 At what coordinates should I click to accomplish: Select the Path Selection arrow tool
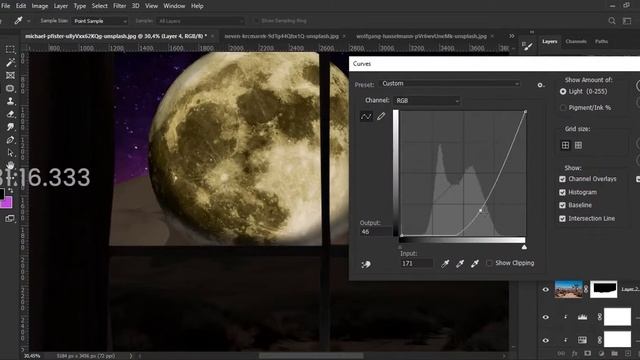pos(10,153)
